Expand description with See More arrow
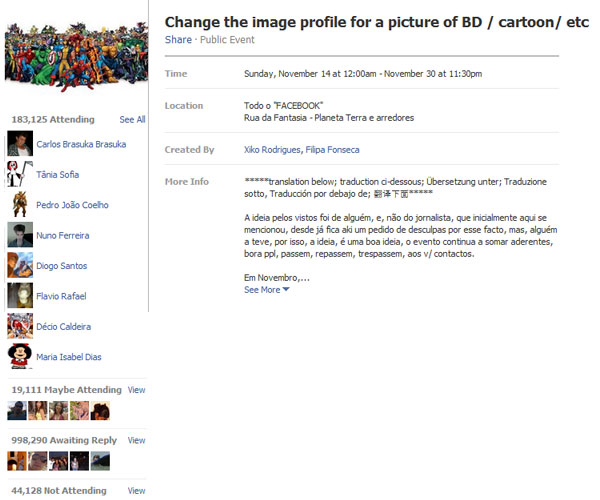Screen dimensions: 600x500 267,290
